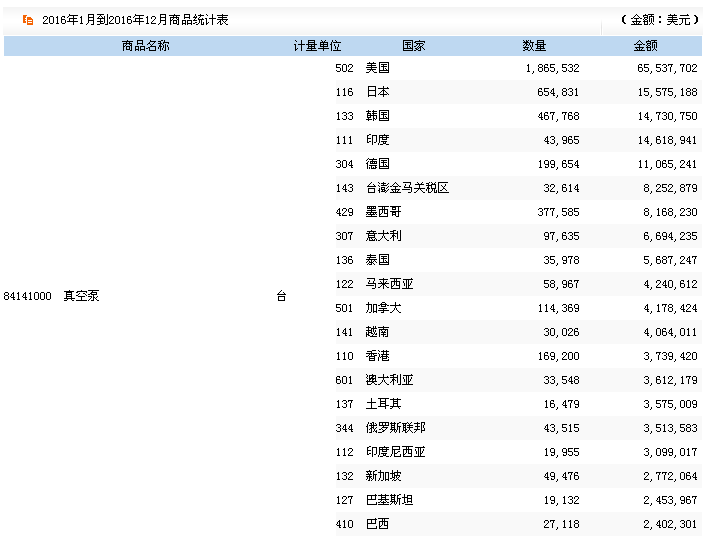The image size is (723, 546).
Task: Select country 日本 in row 116
Action: click(378, 92)
